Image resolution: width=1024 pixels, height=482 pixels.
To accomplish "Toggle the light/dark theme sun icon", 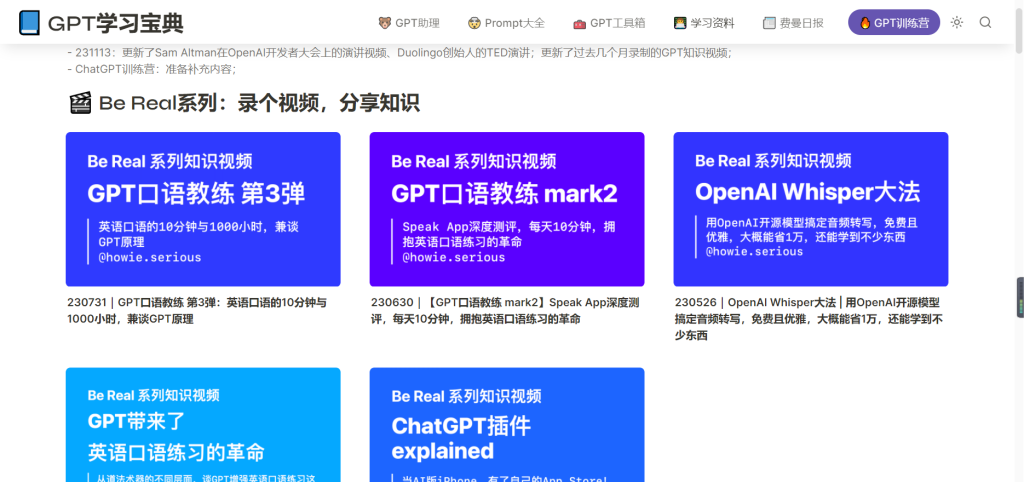I will [x=957, y=22].
